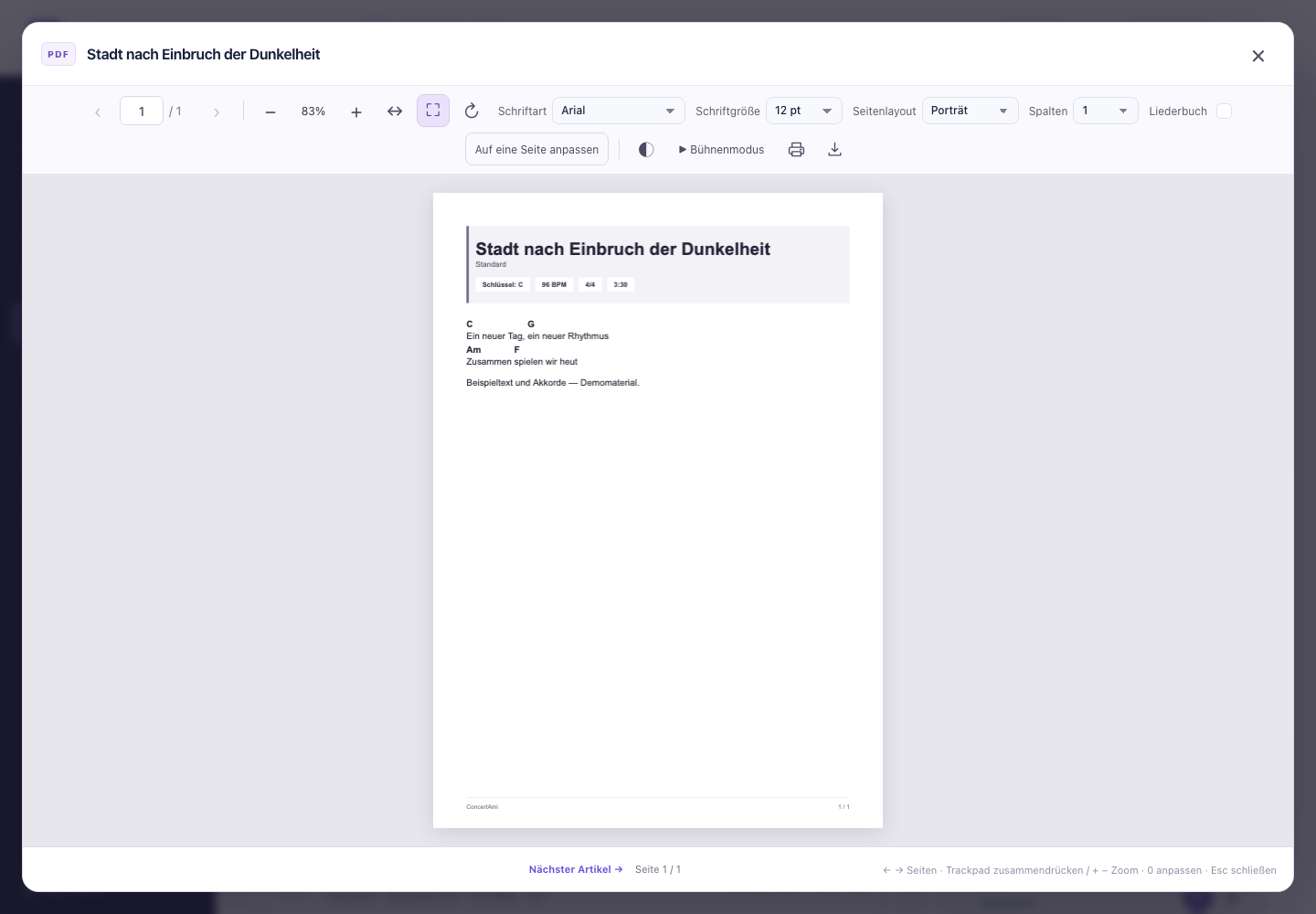Go to the next page arrow
The height and width of the screenshot is (914, 1316).
pyautogui.click(x=217, y=112)
